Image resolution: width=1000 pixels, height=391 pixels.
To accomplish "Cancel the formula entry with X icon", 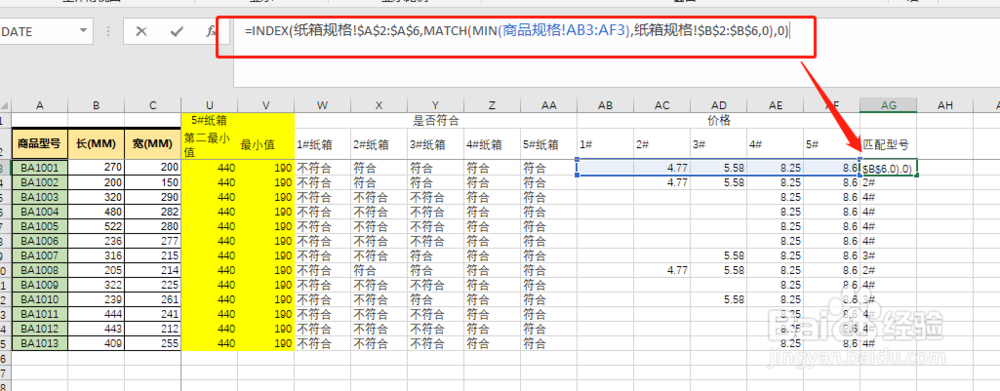I will point(141,32).
